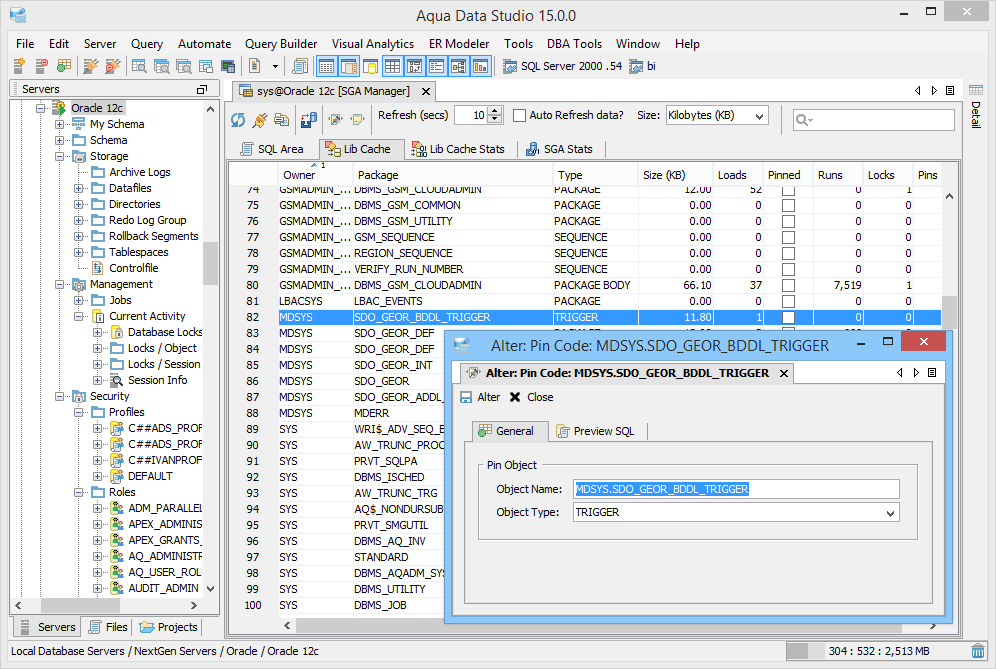Click the dark screen window icon before the new document icon
The height and width of the screenshot is (669, 996).
pos(228,65)
